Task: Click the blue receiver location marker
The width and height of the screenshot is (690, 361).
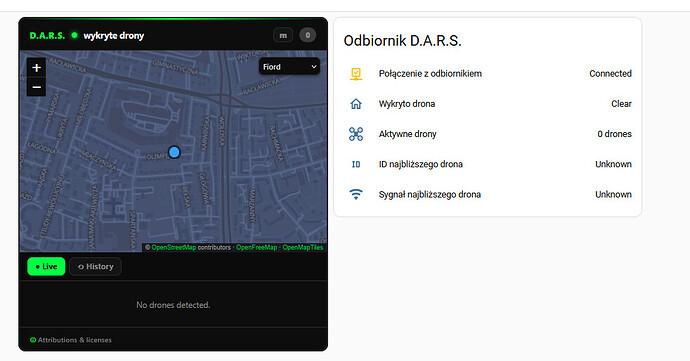Action: click(174, 152)
